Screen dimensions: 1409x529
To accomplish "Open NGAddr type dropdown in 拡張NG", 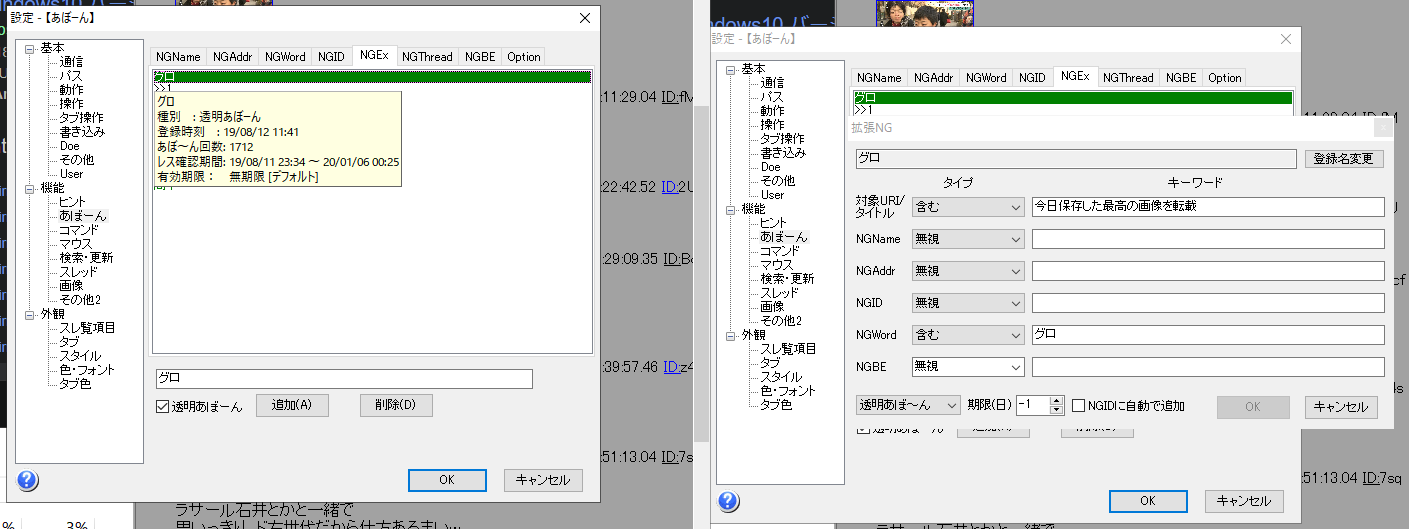I will [968, 271].
